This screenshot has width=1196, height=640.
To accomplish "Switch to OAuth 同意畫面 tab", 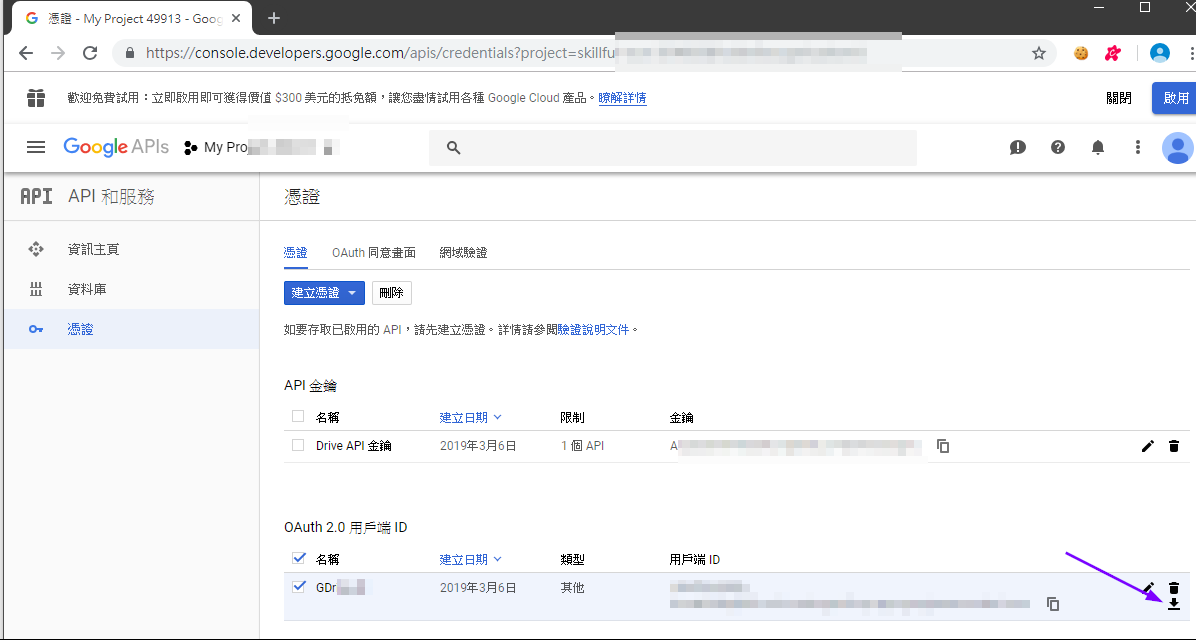I will (x=374, y=252).
